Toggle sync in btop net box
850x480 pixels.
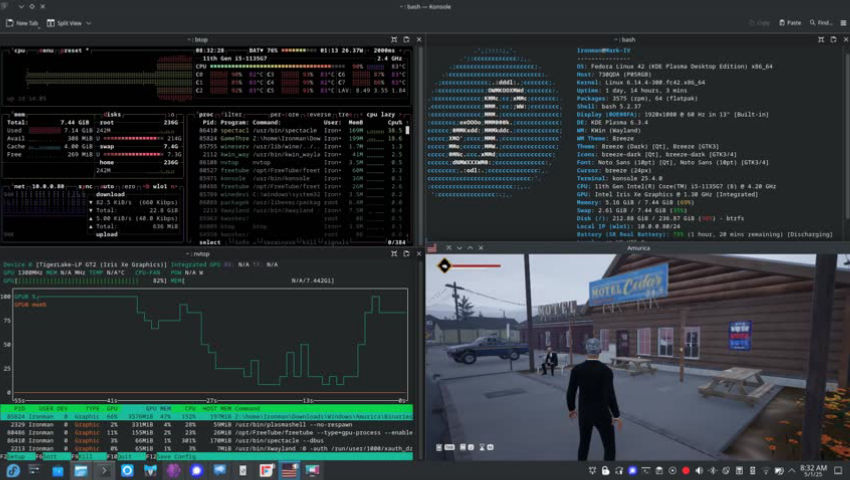point(86,186)
